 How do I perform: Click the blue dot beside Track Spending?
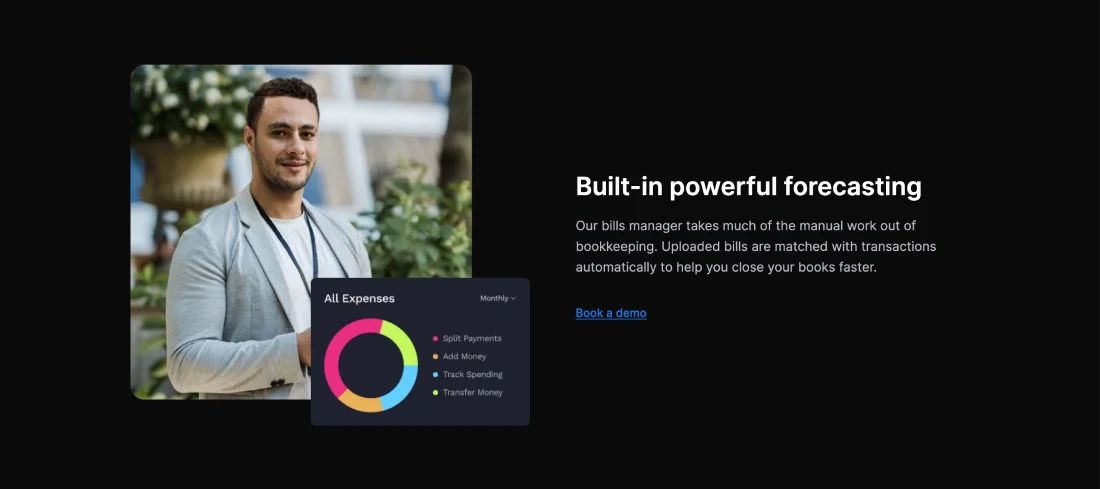pos(436,375)
